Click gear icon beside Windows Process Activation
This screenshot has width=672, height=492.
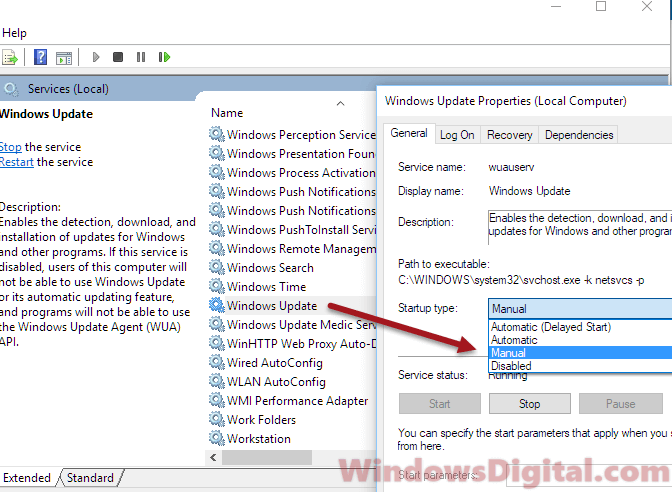[x=217, y=172]
